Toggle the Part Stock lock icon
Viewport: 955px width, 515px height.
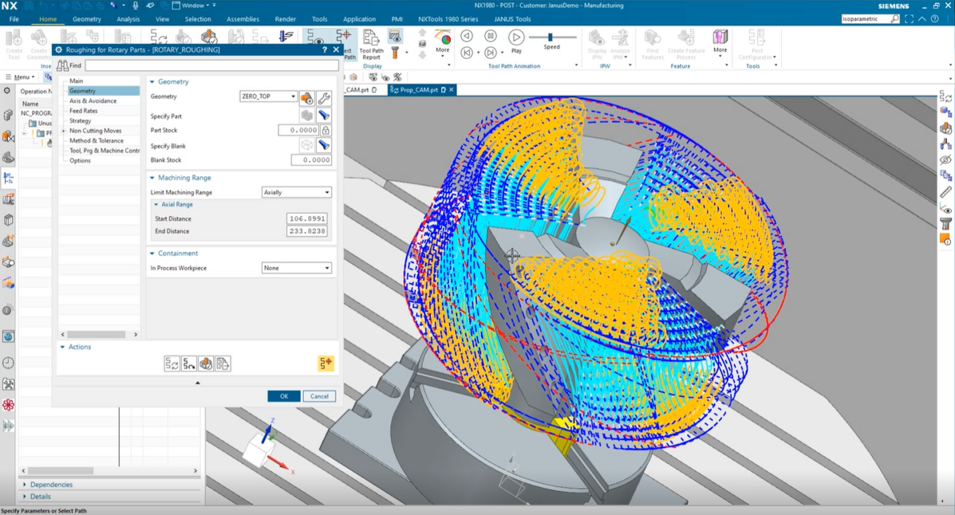(x=326, y=130)
